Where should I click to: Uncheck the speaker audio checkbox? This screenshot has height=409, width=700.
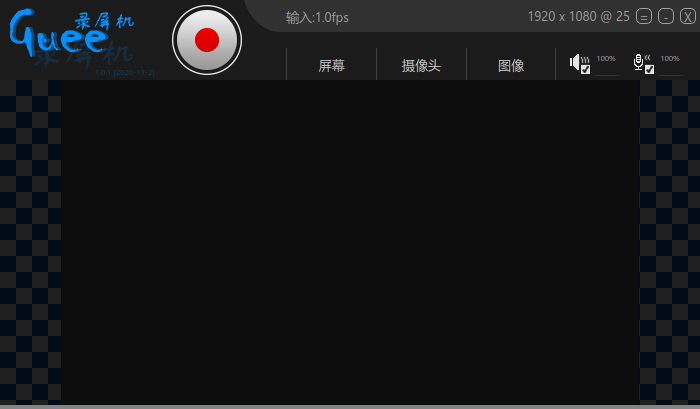click(586, 70)
